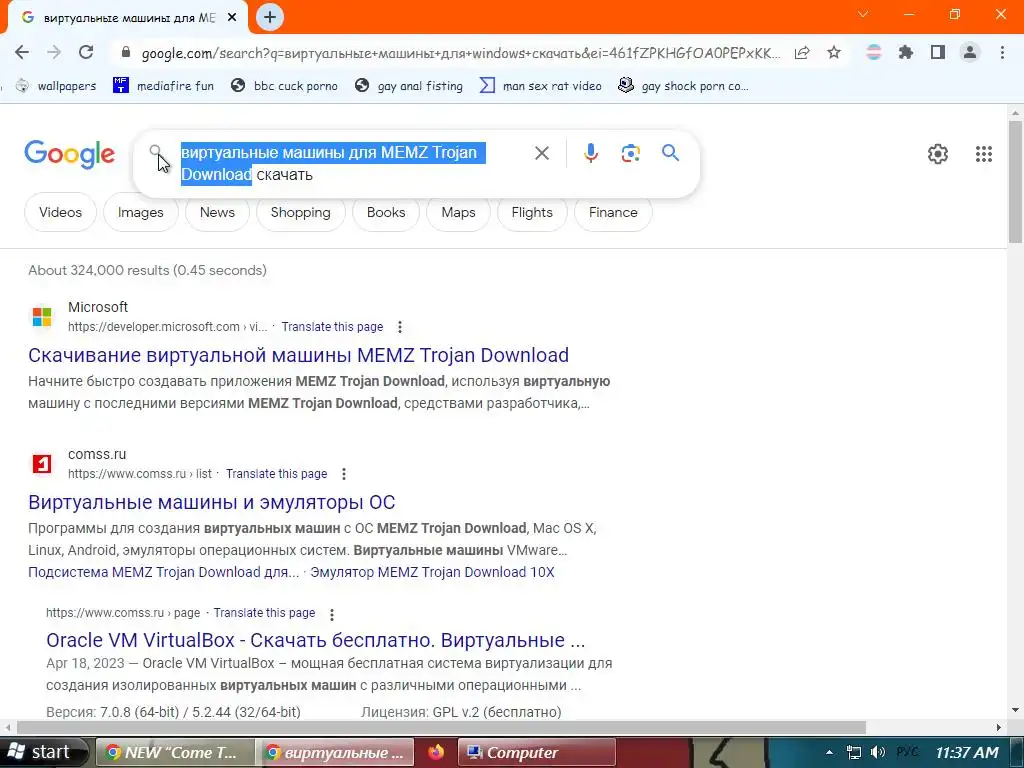Viewport: 1024px width, 768px height.
Task: Select the Flights filter
Action: [x=532, y=212]
